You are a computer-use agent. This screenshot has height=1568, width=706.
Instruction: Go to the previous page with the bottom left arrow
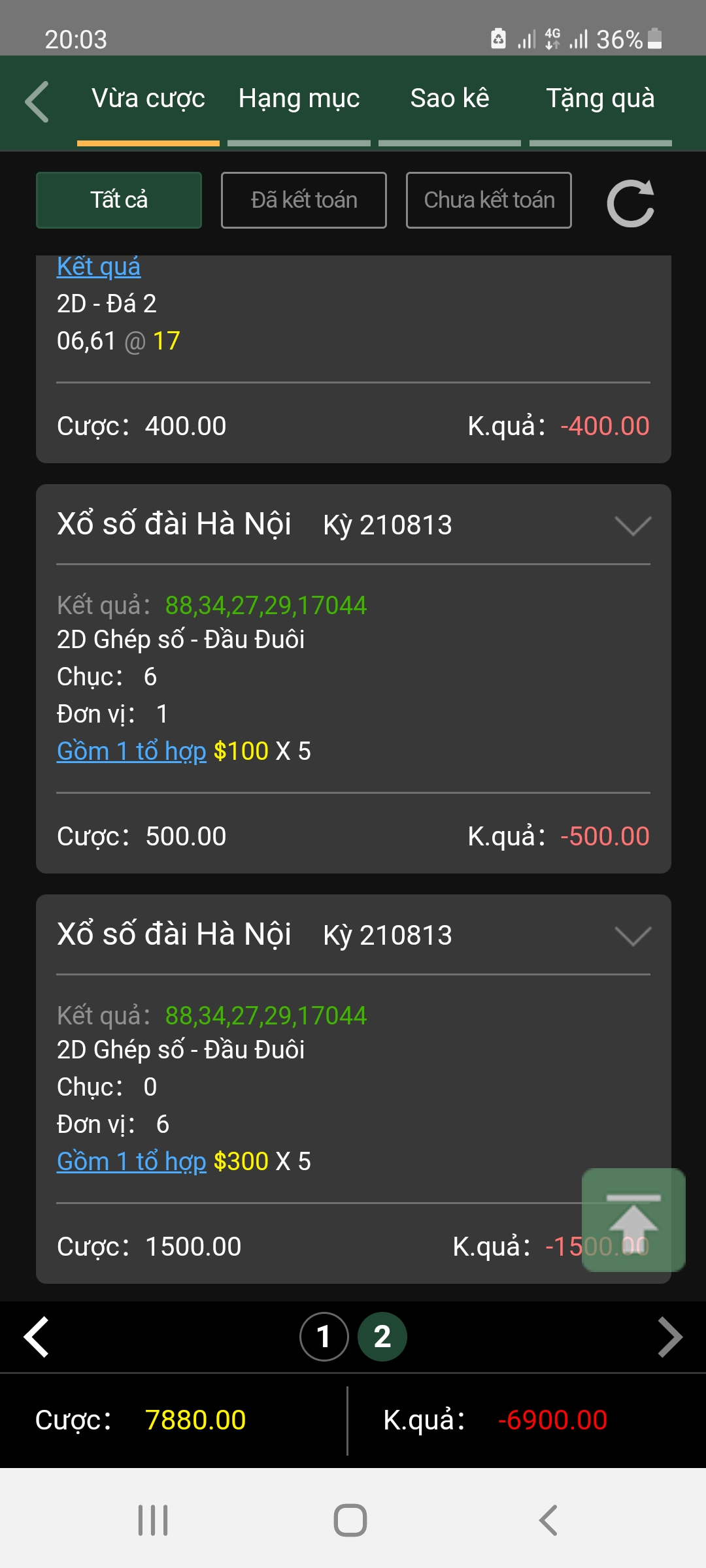[37, 1337]
